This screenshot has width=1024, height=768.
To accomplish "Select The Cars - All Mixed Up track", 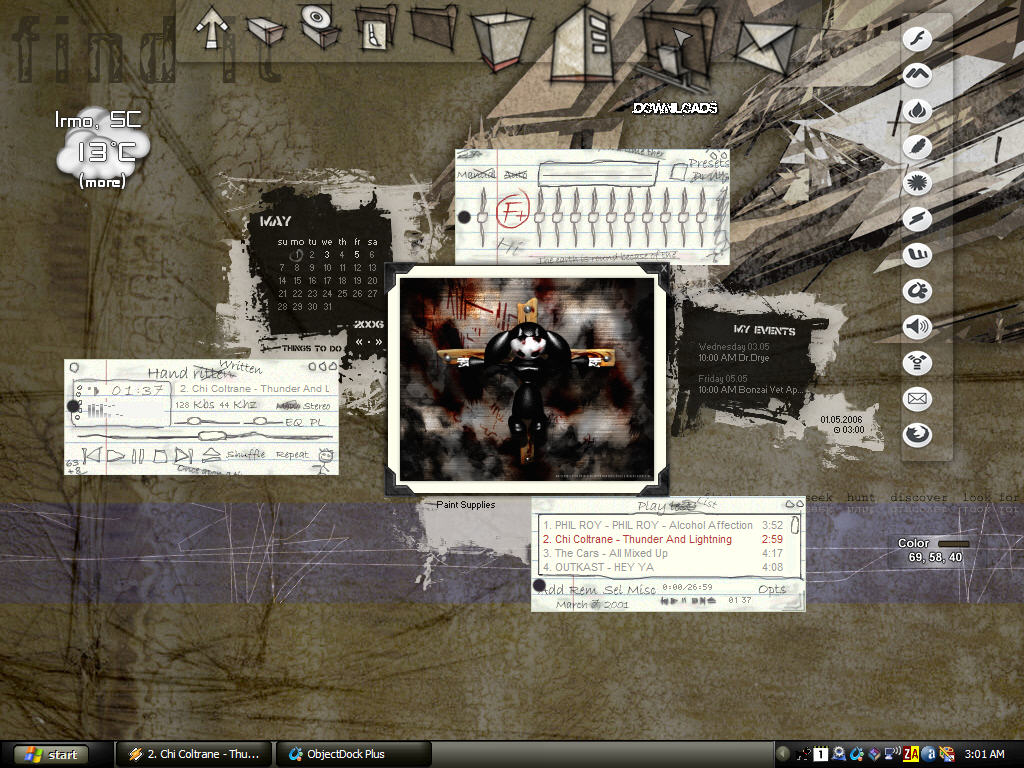I will point(663,553).
